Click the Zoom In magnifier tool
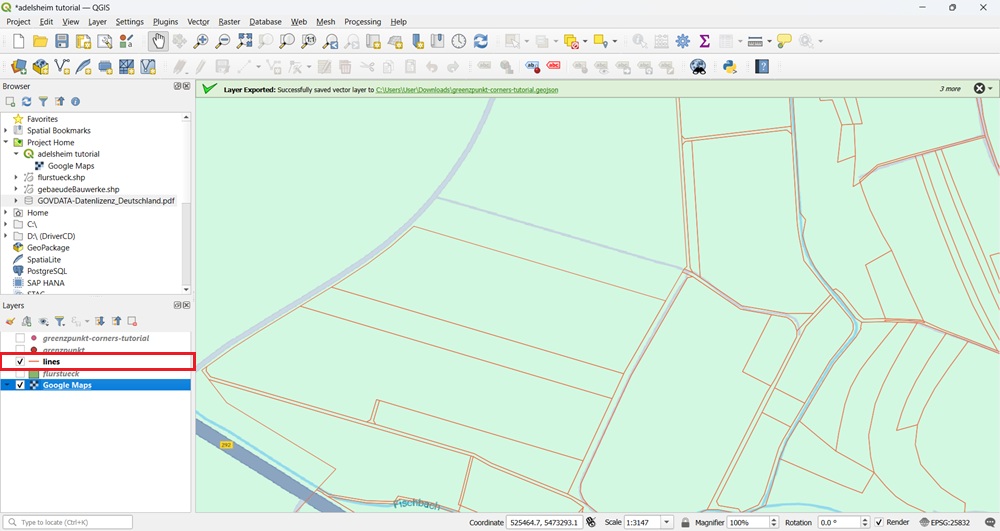The width and height of the screenshot is (1000, 531). coord(201,41)
